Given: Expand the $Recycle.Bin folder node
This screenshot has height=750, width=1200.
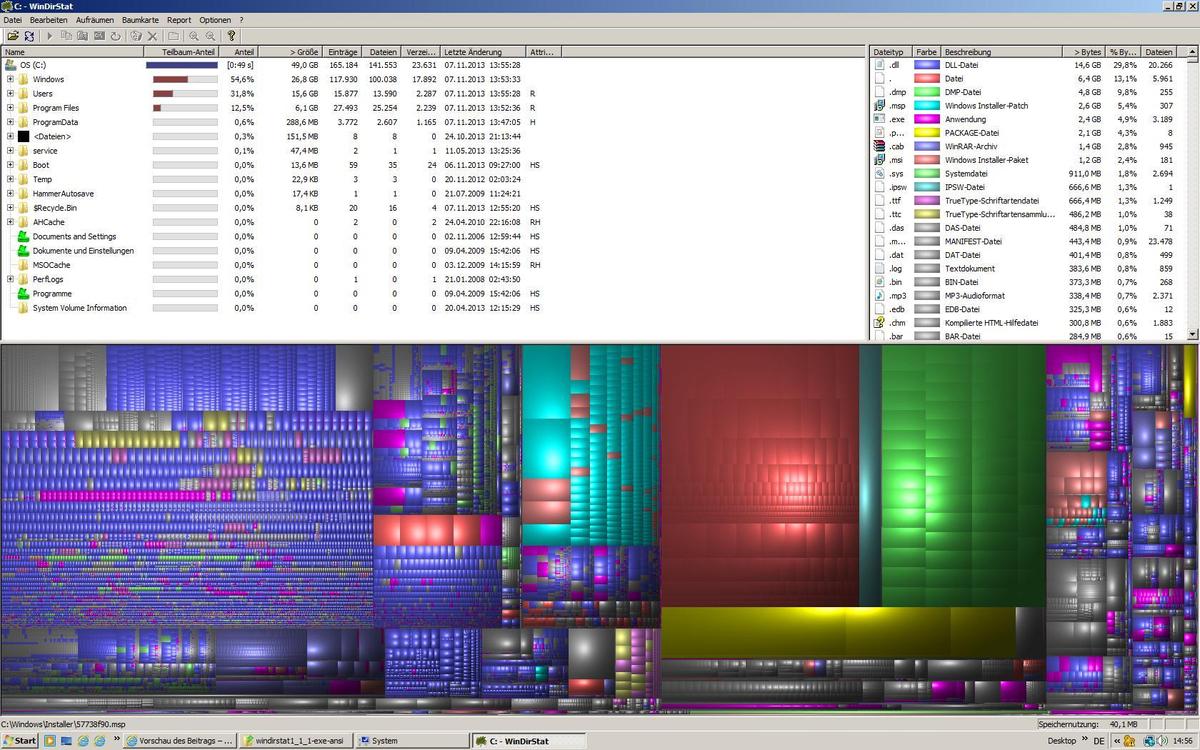Looking at the screenshot, I should [10, 208].
